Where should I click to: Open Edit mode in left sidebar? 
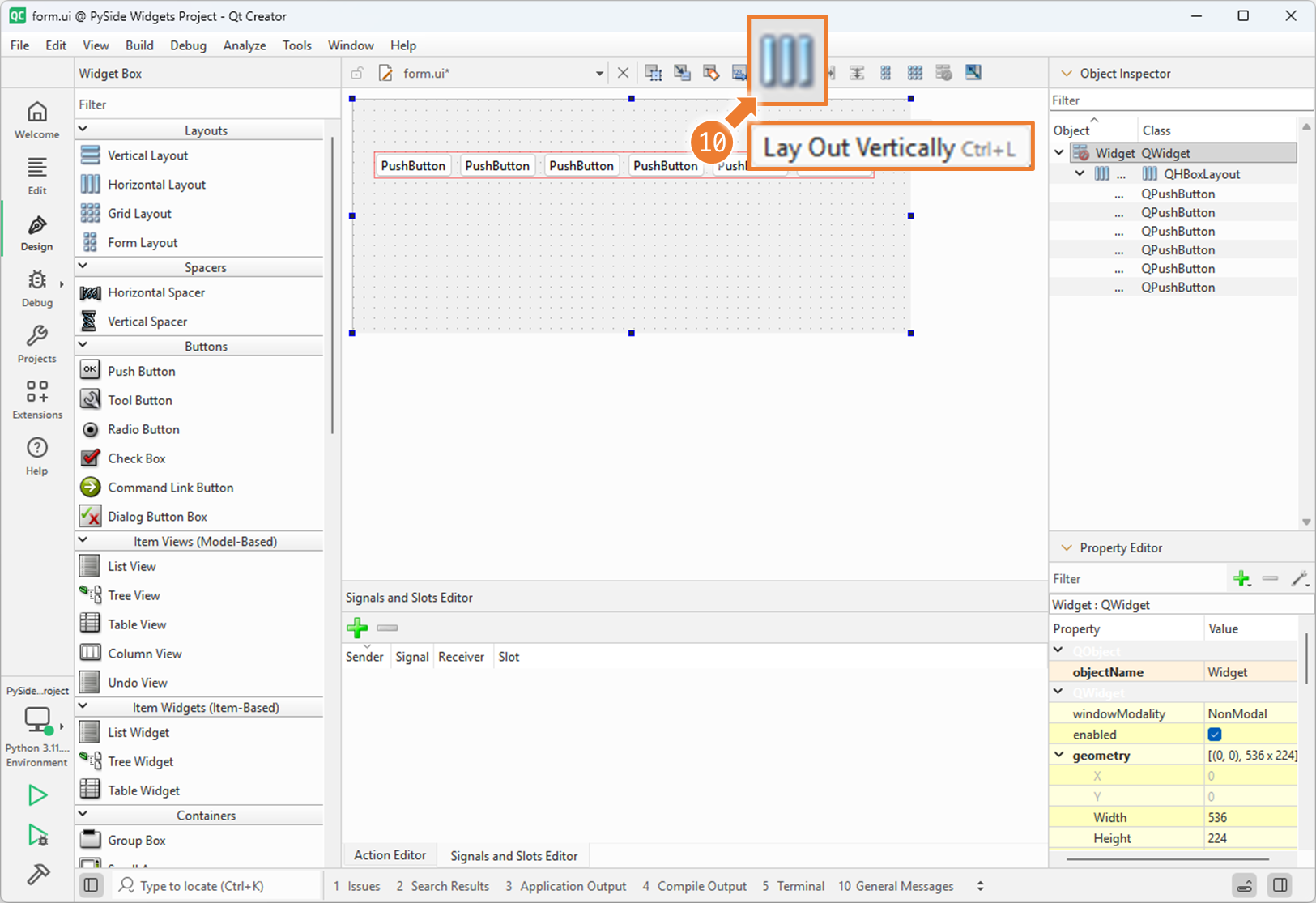[x=36, y=176]
